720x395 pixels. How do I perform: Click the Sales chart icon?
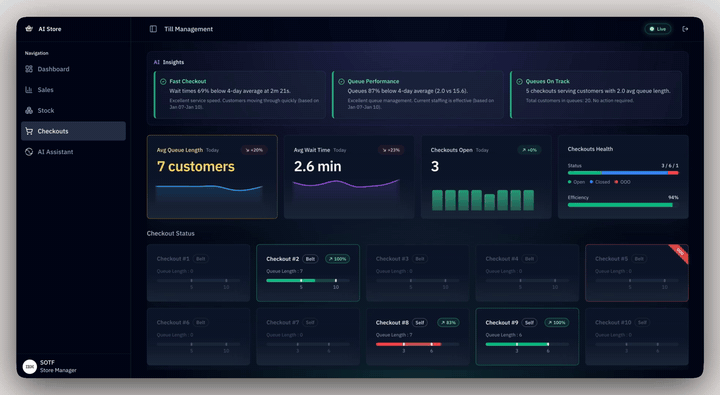(x=29, y=90)
